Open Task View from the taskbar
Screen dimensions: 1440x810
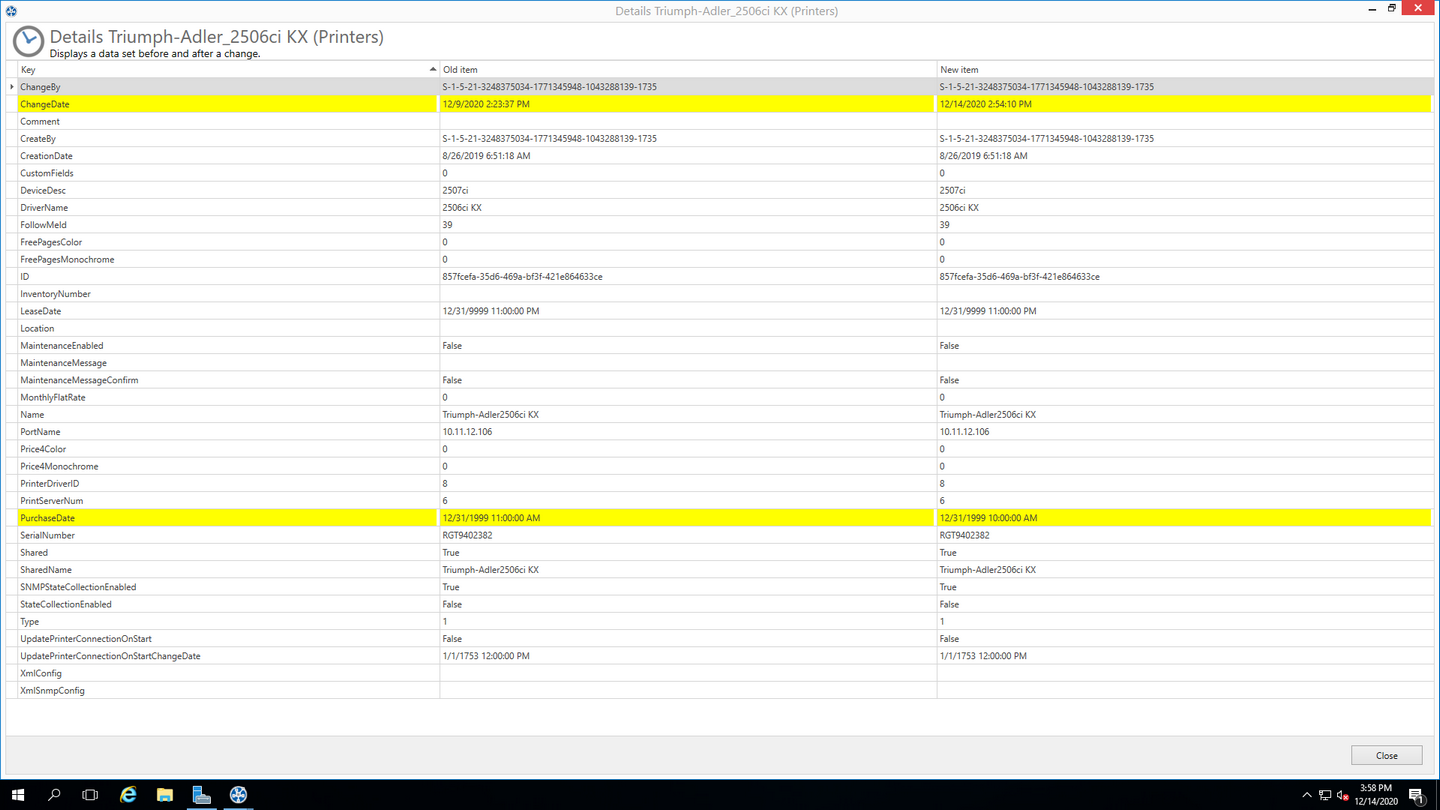point(90,795)
